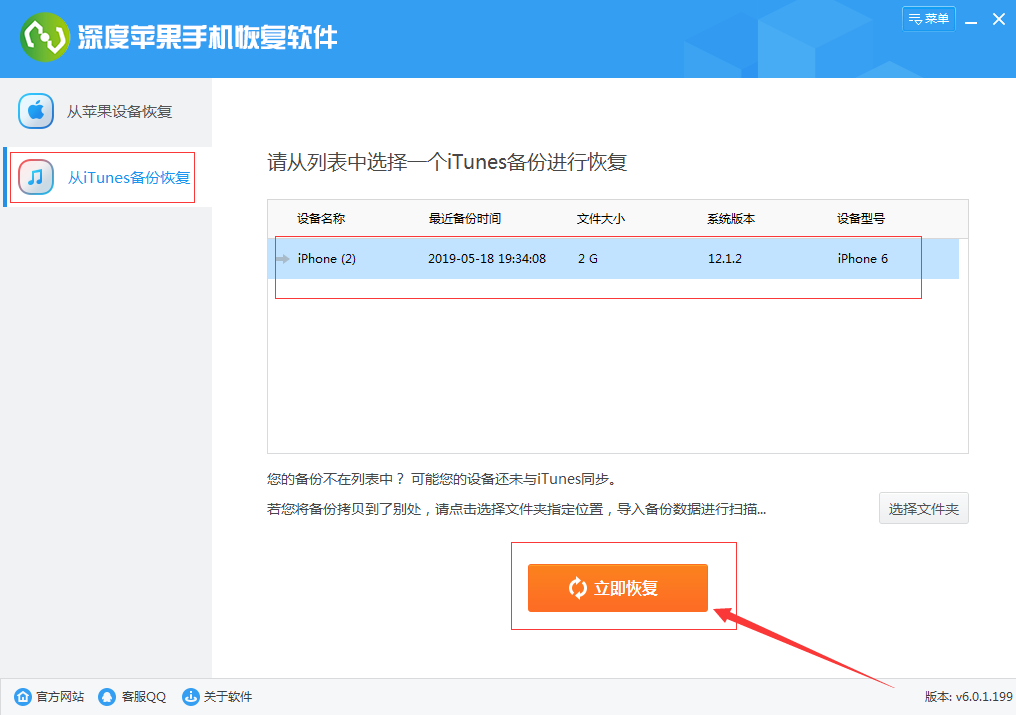Close the application window

click(999, 19)
